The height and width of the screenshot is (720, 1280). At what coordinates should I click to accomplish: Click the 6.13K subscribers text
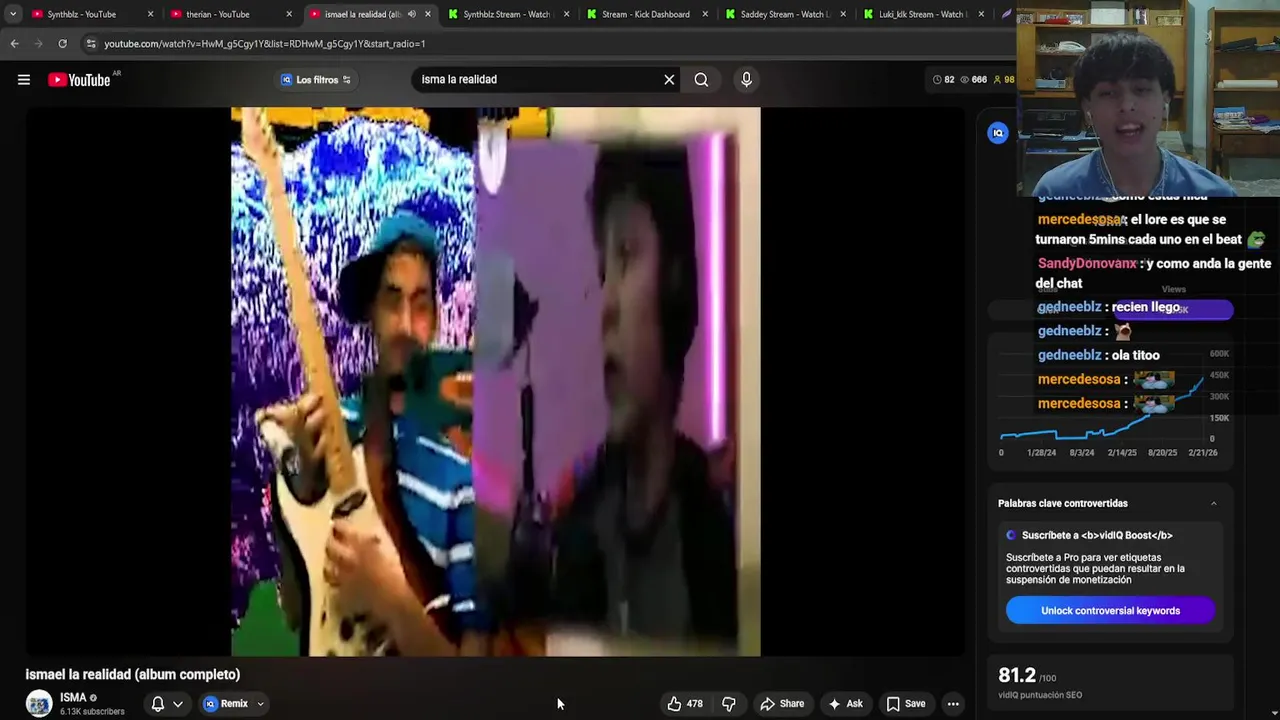point(92,712)
